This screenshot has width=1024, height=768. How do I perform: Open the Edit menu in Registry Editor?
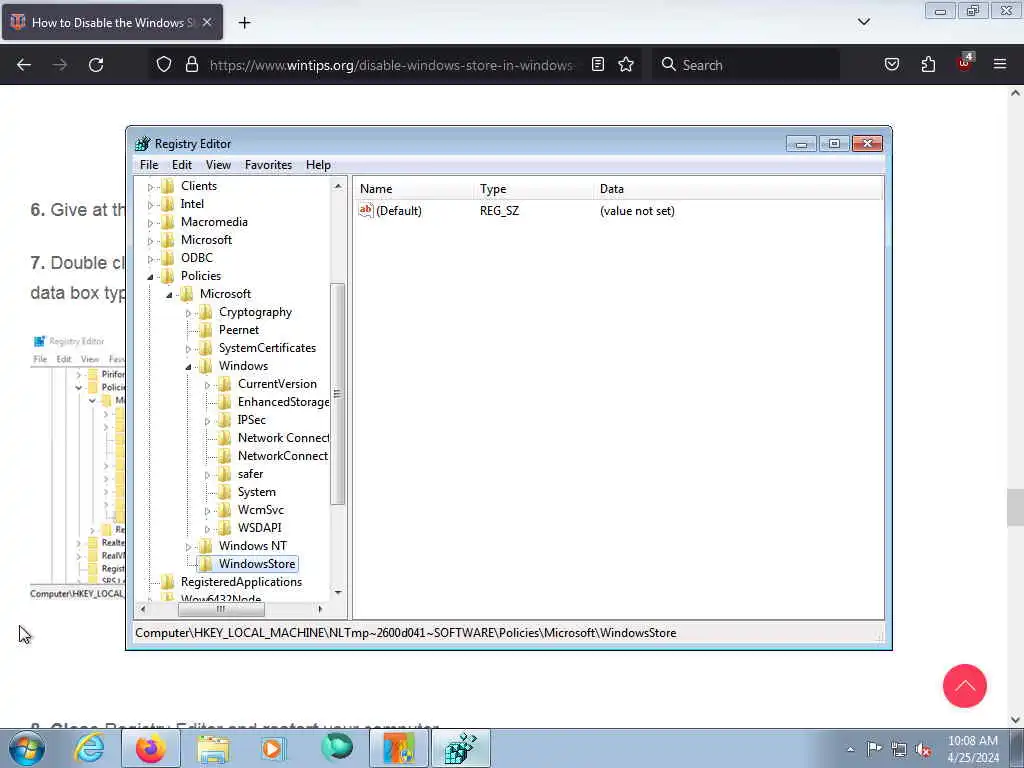click(x=182, y=165)
